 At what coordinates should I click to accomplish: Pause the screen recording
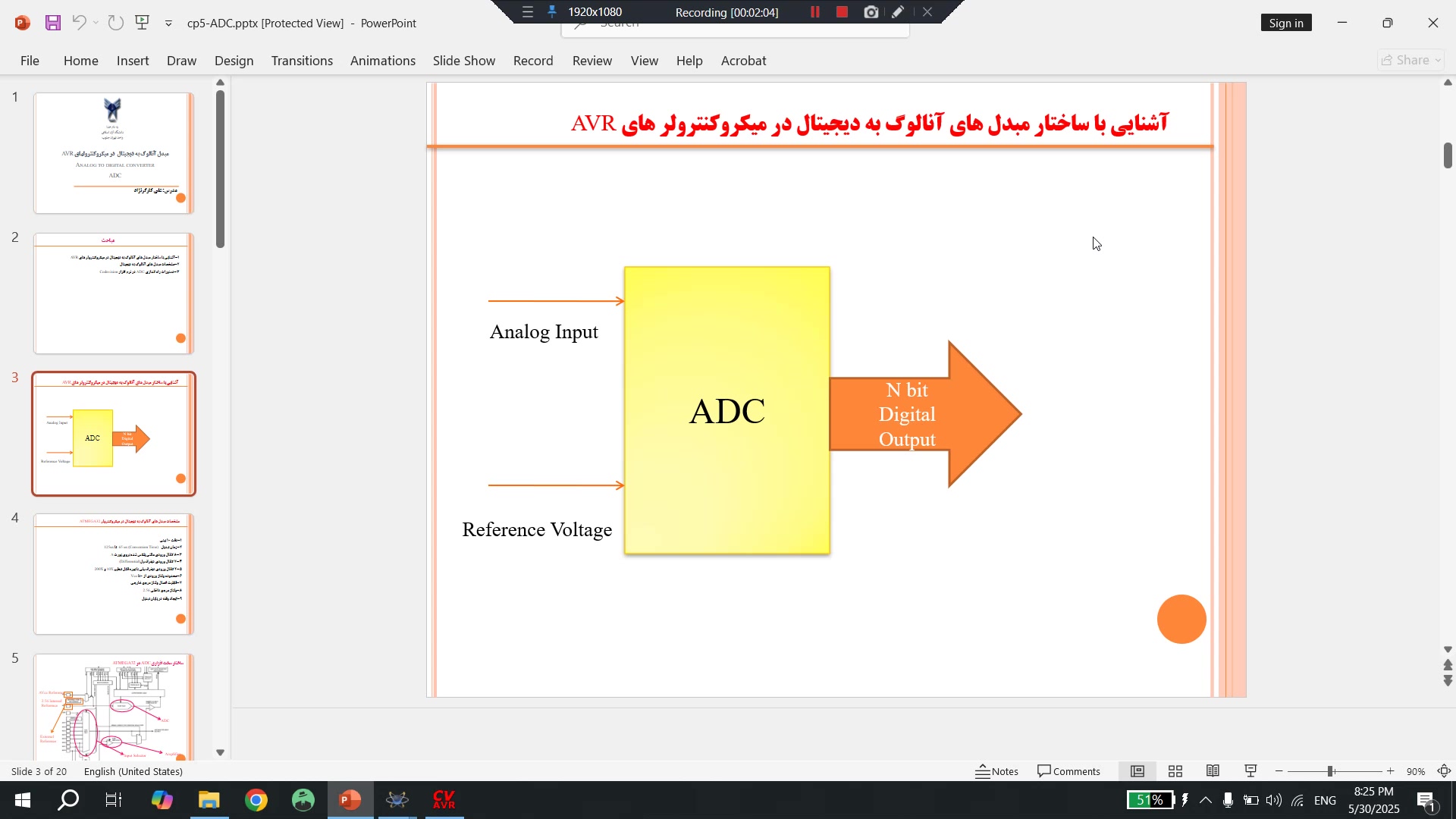click(x=815, y=12)
